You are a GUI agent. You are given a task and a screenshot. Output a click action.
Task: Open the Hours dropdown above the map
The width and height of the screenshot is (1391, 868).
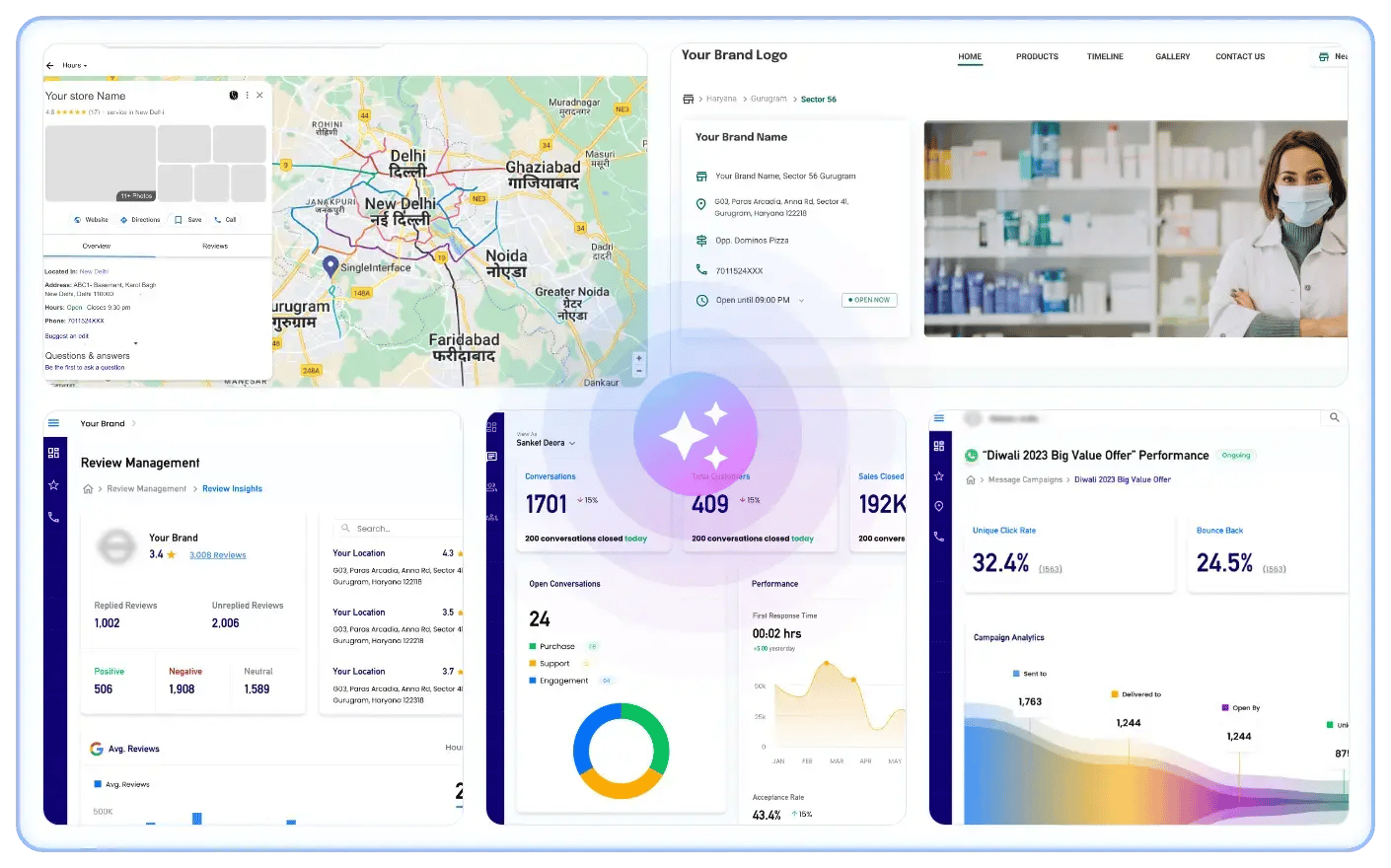click(75, 65)
